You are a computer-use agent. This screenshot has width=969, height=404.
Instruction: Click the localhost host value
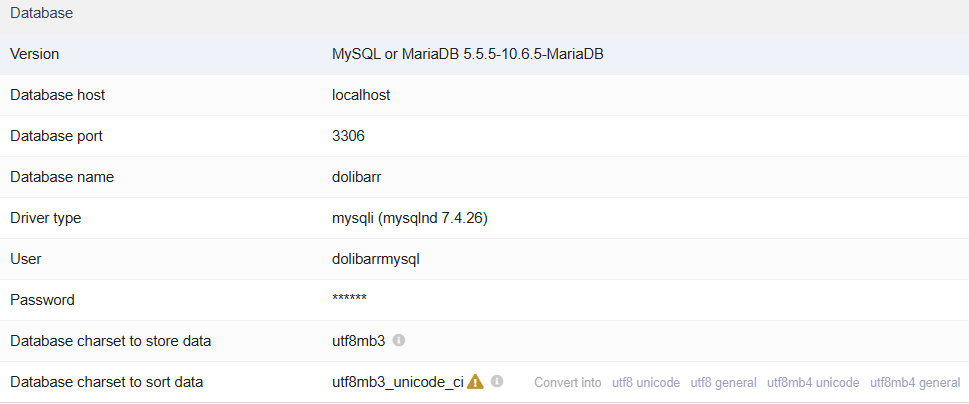point(361,95)
